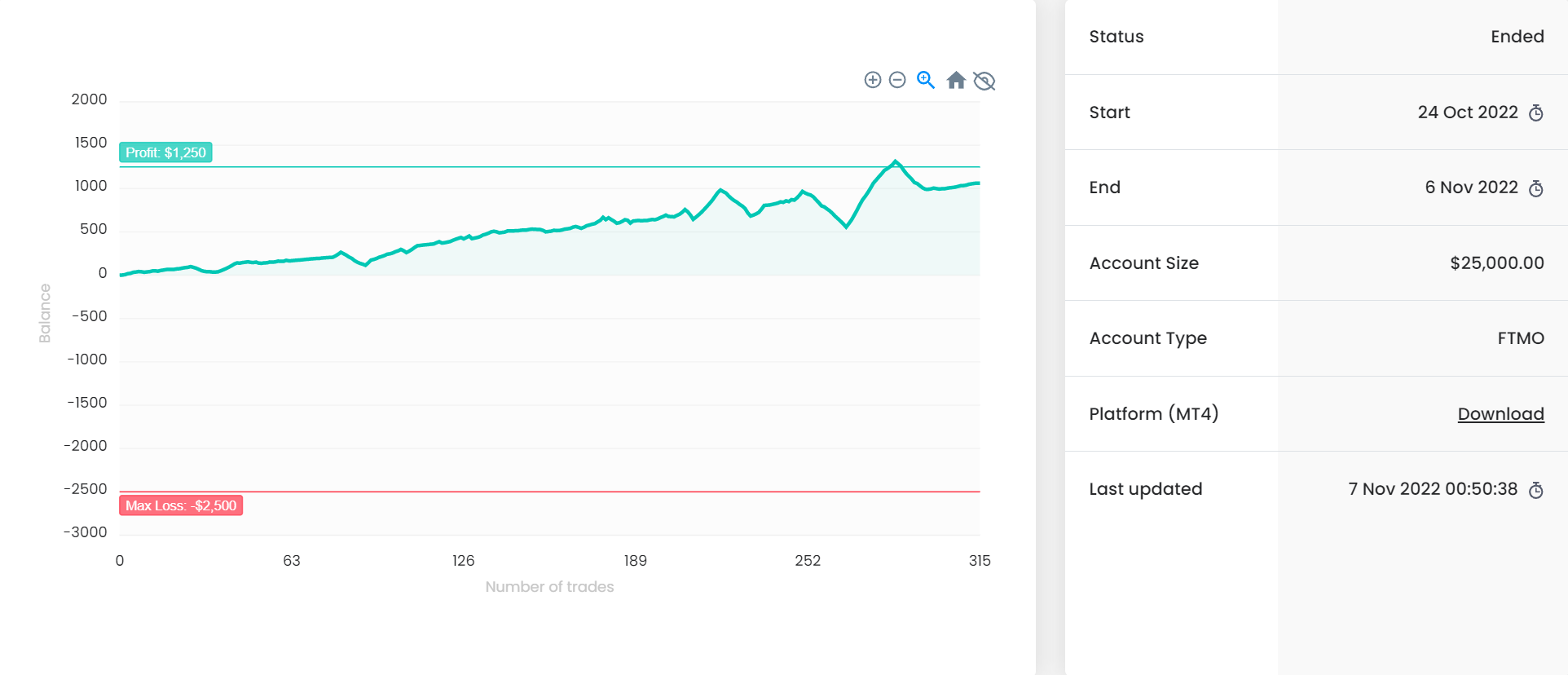The height and width of the screenshot is (675, 1568).
Task: Click the timer icon beside Last updated
Action: tap(1535, 491)
